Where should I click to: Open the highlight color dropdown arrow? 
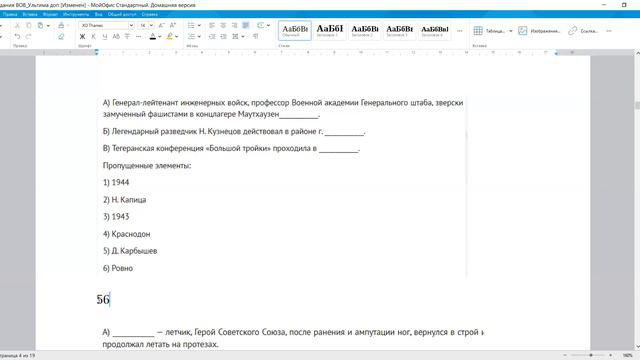click(176, 37)
